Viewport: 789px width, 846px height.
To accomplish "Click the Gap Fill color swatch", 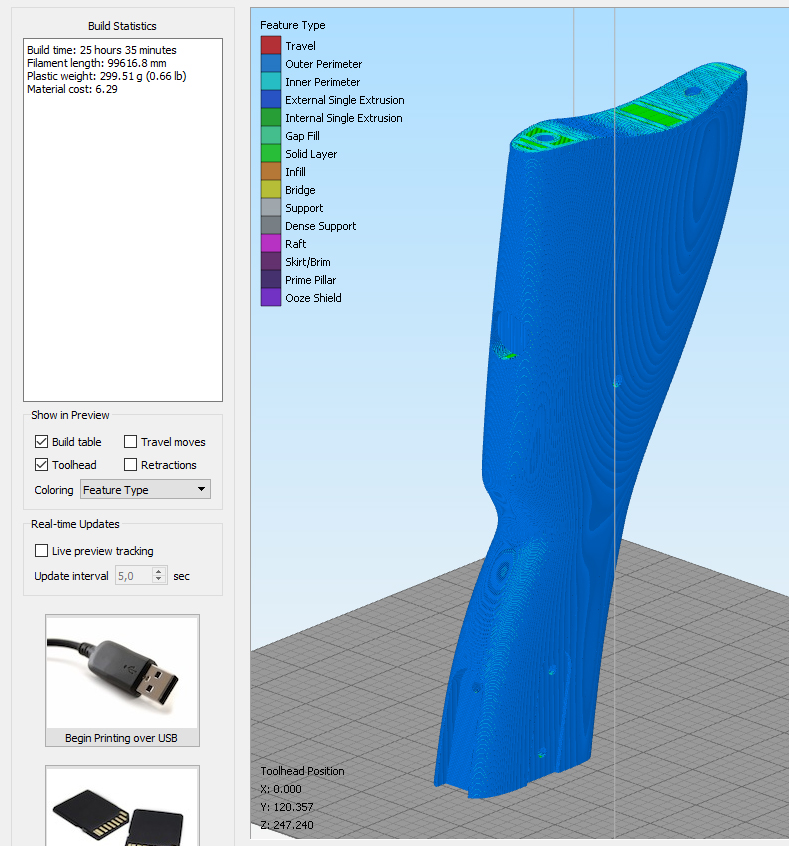I will 271,135.
